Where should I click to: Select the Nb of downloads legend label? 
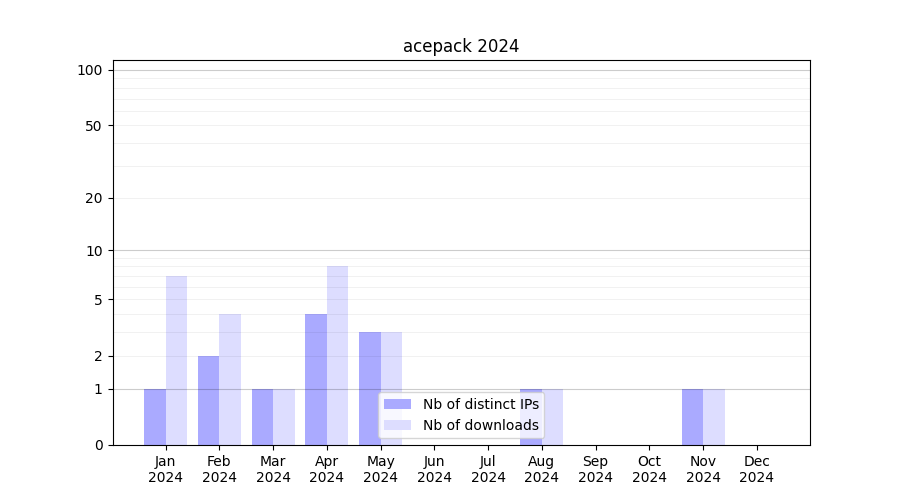tap(480, 425)
